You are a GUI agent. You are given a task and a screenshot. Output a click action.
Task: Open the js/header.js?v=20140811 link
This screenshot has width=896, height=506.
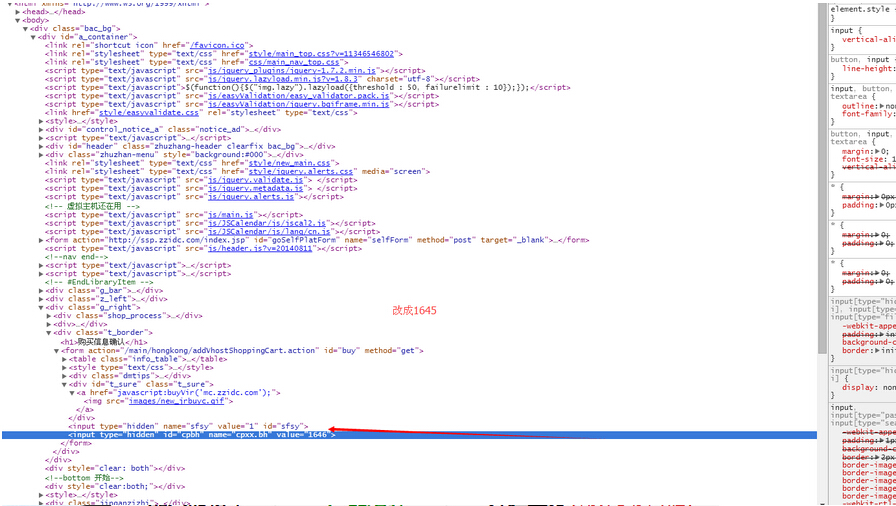click(x=260, y=249)
